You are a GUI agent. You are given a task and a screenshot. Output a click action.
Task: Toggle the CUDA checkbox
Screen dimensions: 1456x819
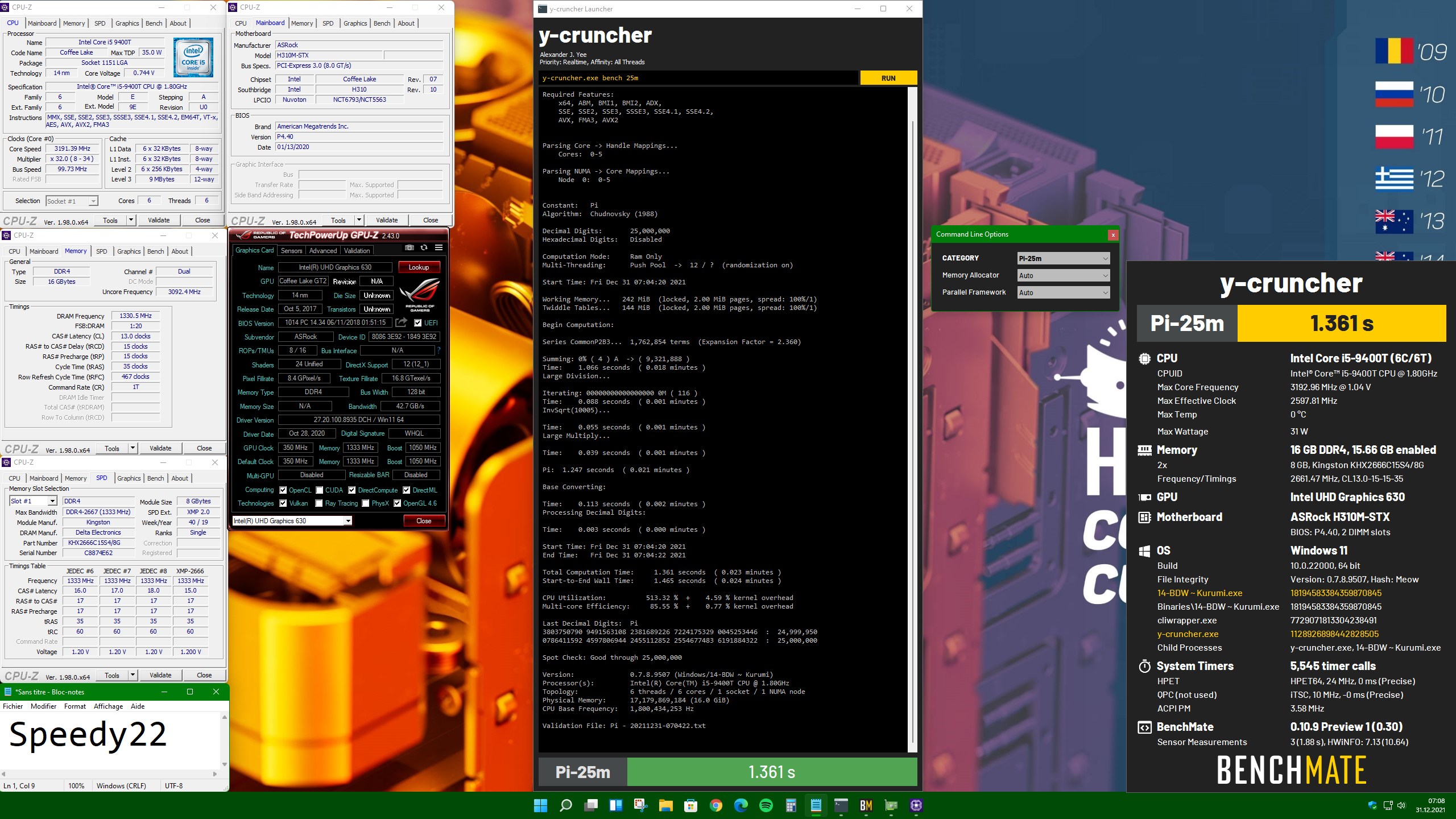[x=320, y=490]
